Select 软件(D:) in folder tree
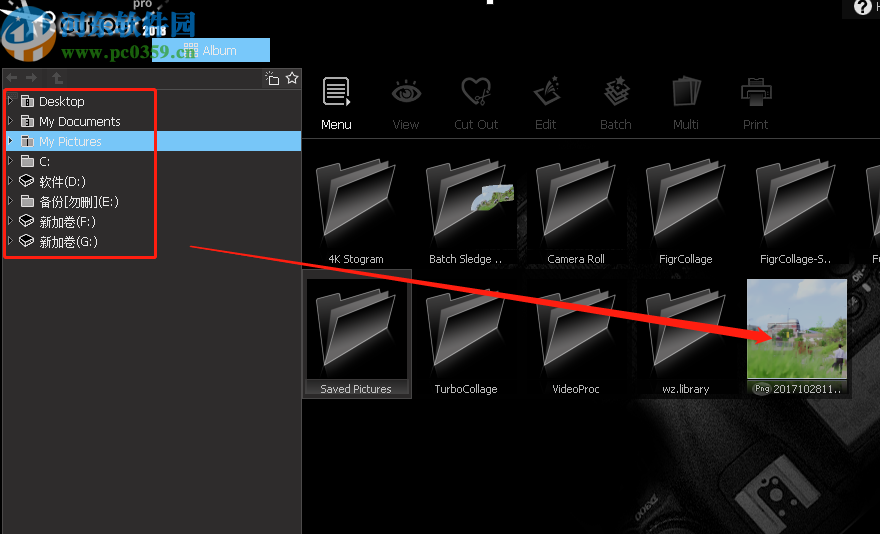This screenshot has width=880, height=534. click(62, 181)
